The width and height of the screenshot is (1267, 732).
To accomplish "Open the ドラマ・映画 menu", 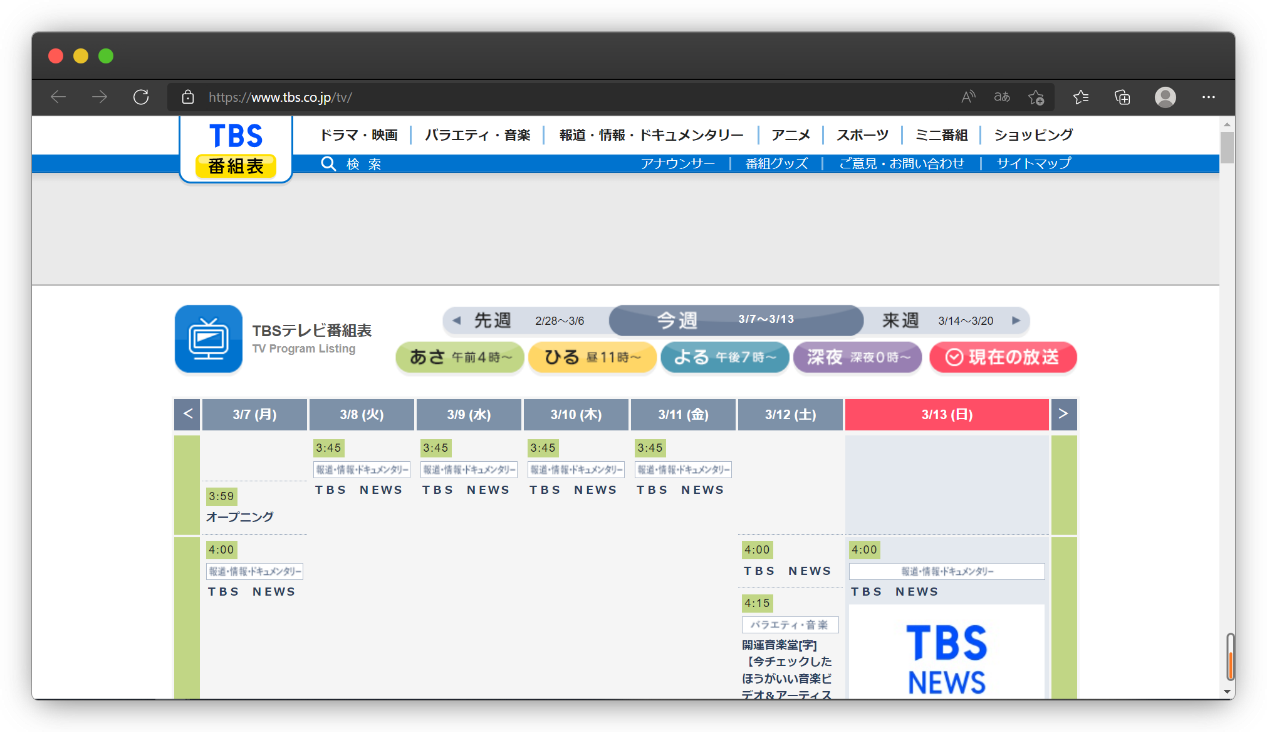I will tap(359, 135).
